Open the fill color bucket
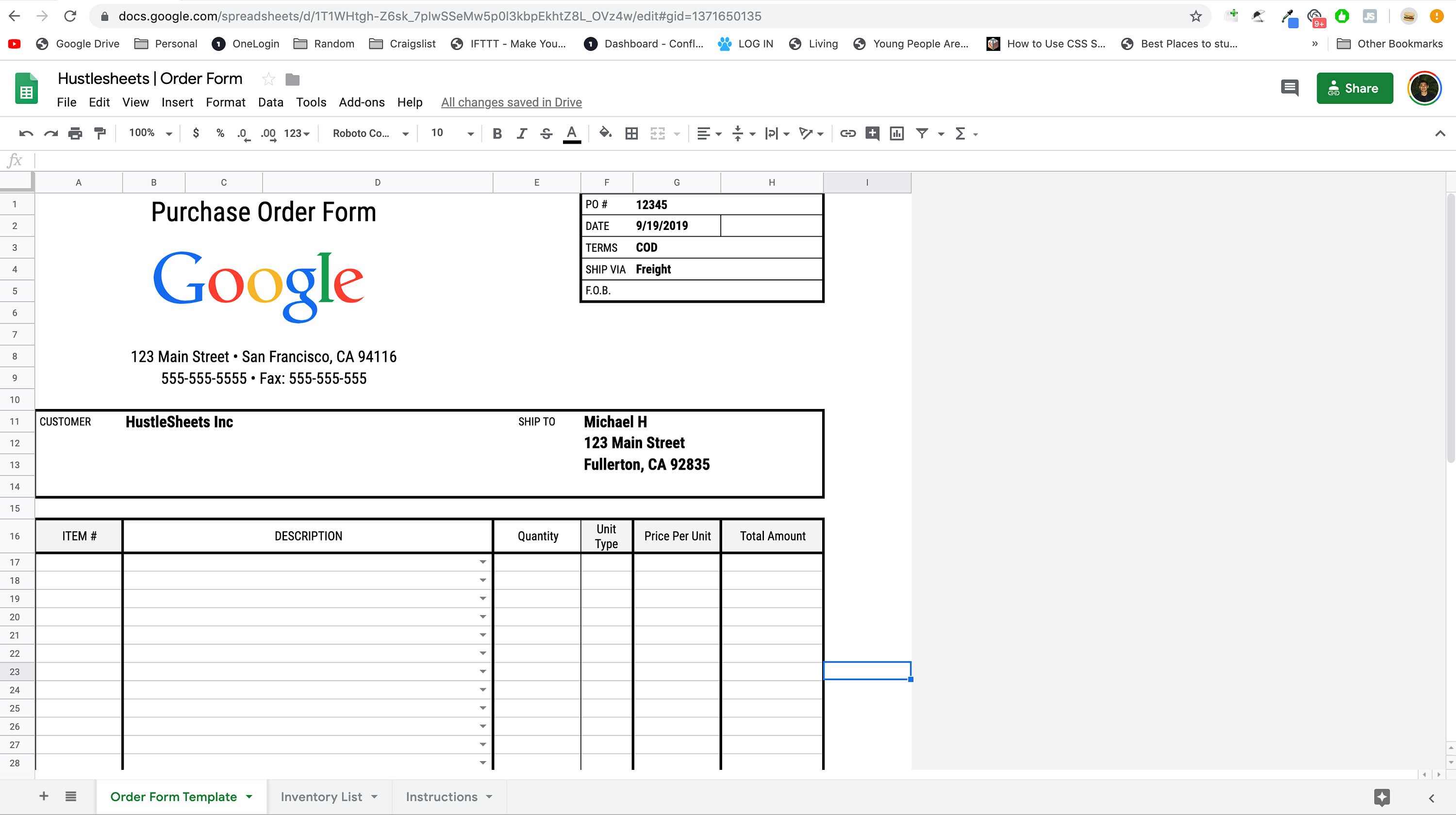This screenshot has width=1456, height=815. (605, 133)
